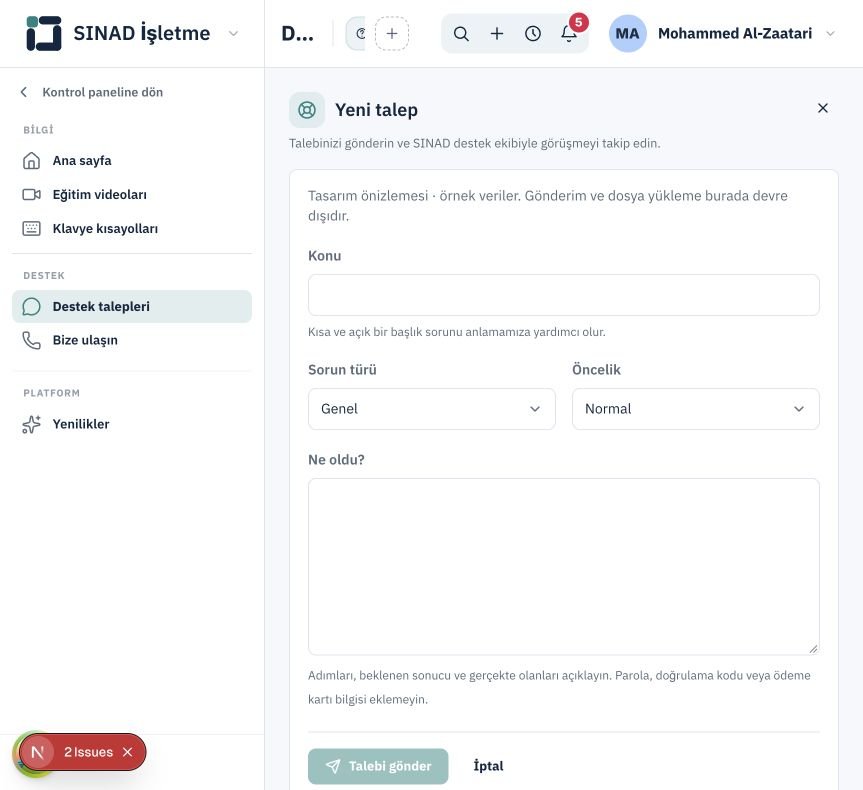Click the lifebuoy icon beside Yeni talep
The image size is (863, 790).
307,110
